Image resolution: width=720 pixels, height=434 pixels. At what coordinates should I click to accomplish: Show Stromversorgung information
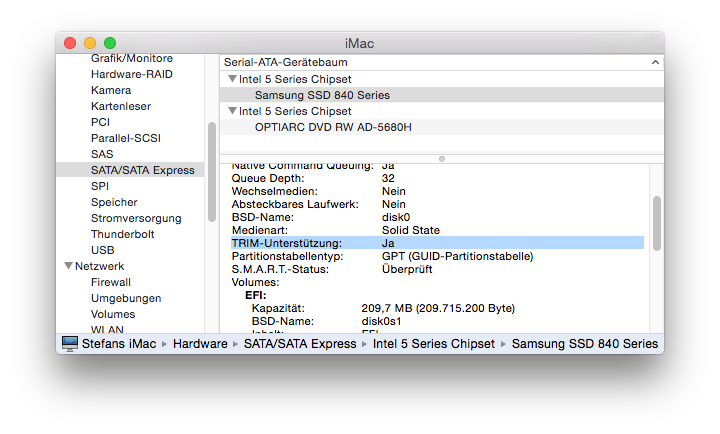136,219
